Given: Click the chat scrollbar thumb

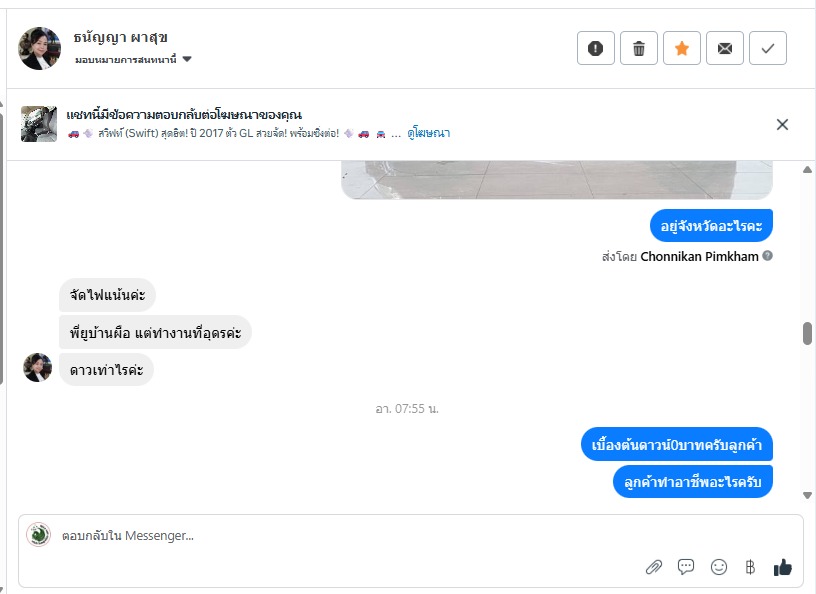Looking at the screenshot, I should pos(807,333).
